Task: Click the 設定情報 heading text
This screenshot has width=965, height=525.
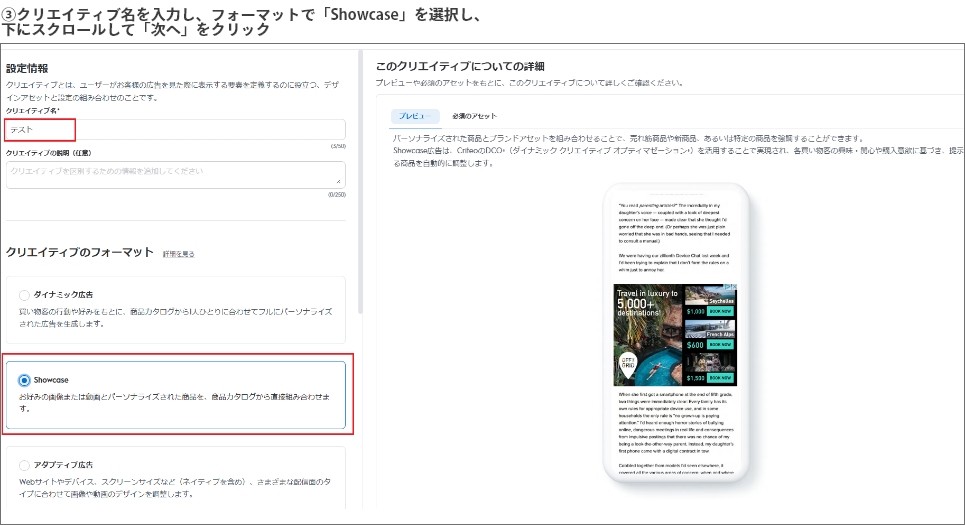Action: click(x=27, y=68)
